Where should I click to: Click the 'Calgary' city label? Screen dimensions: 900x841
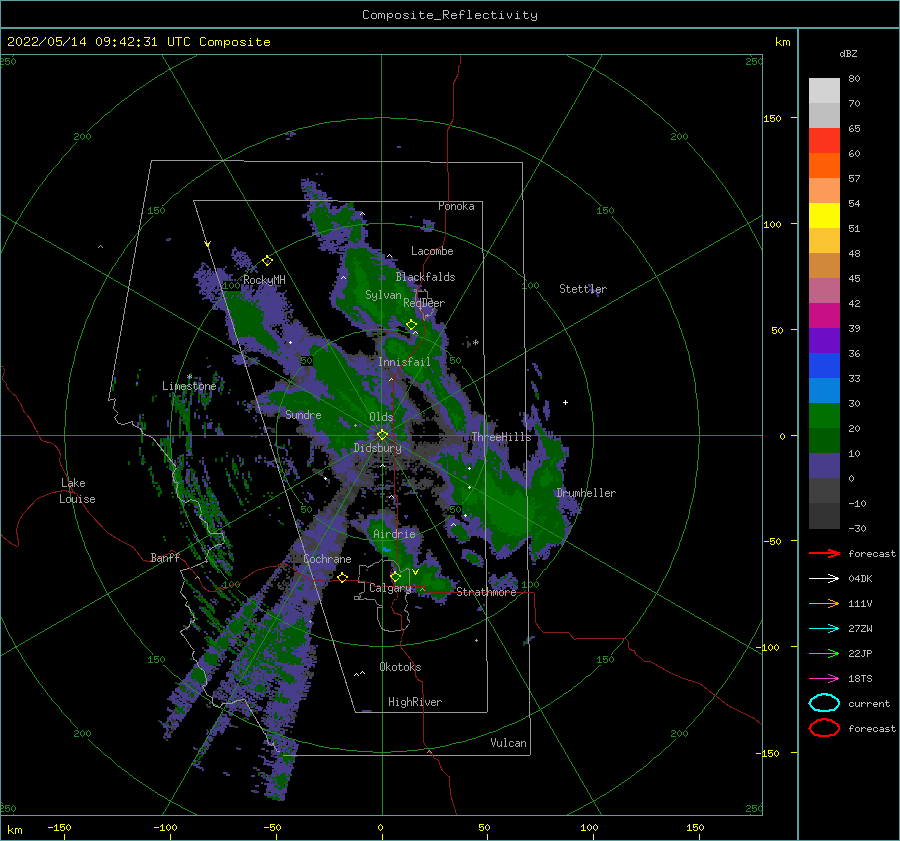pos(390,588)
